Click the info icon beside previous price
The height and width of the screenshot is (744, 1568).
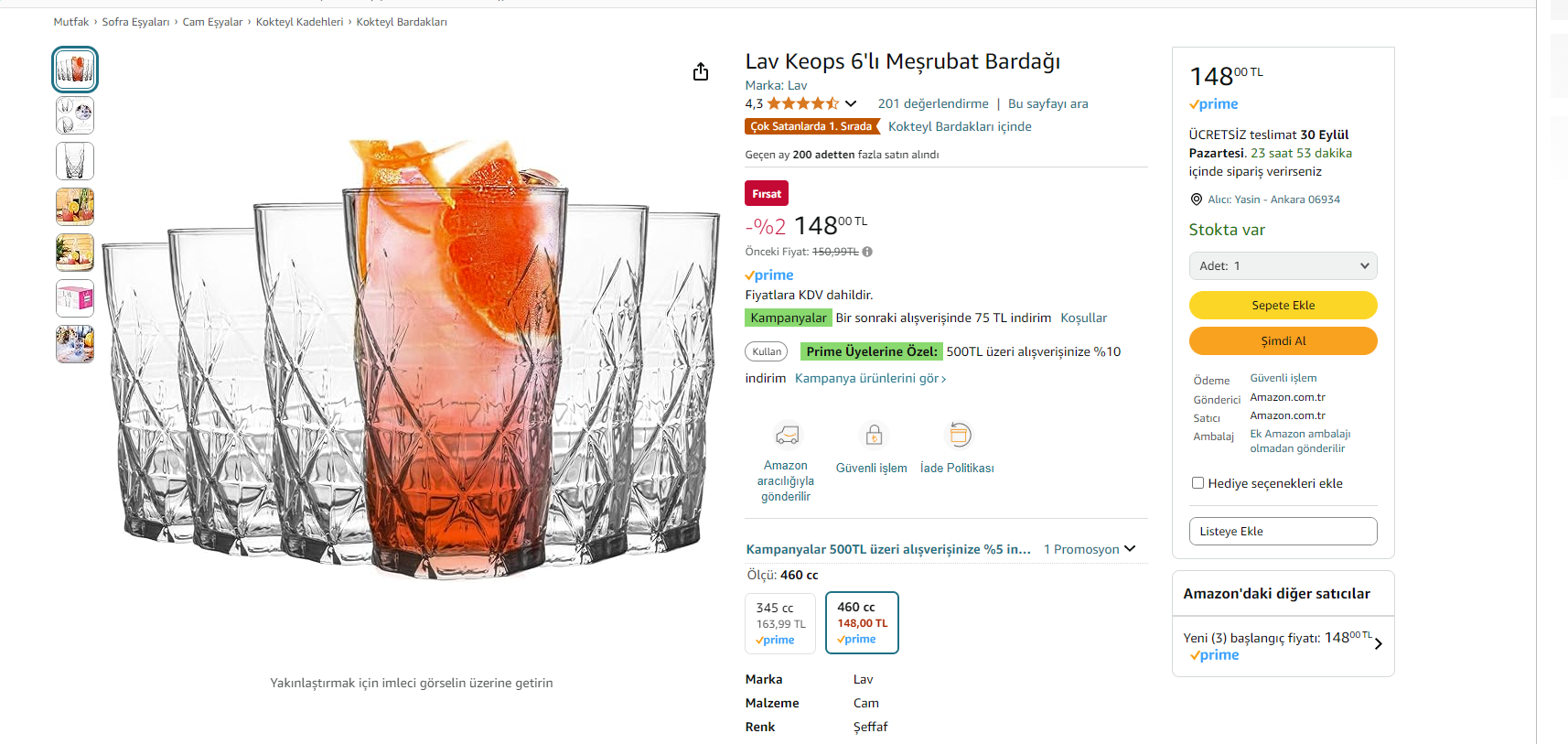[x=867, y=252]
